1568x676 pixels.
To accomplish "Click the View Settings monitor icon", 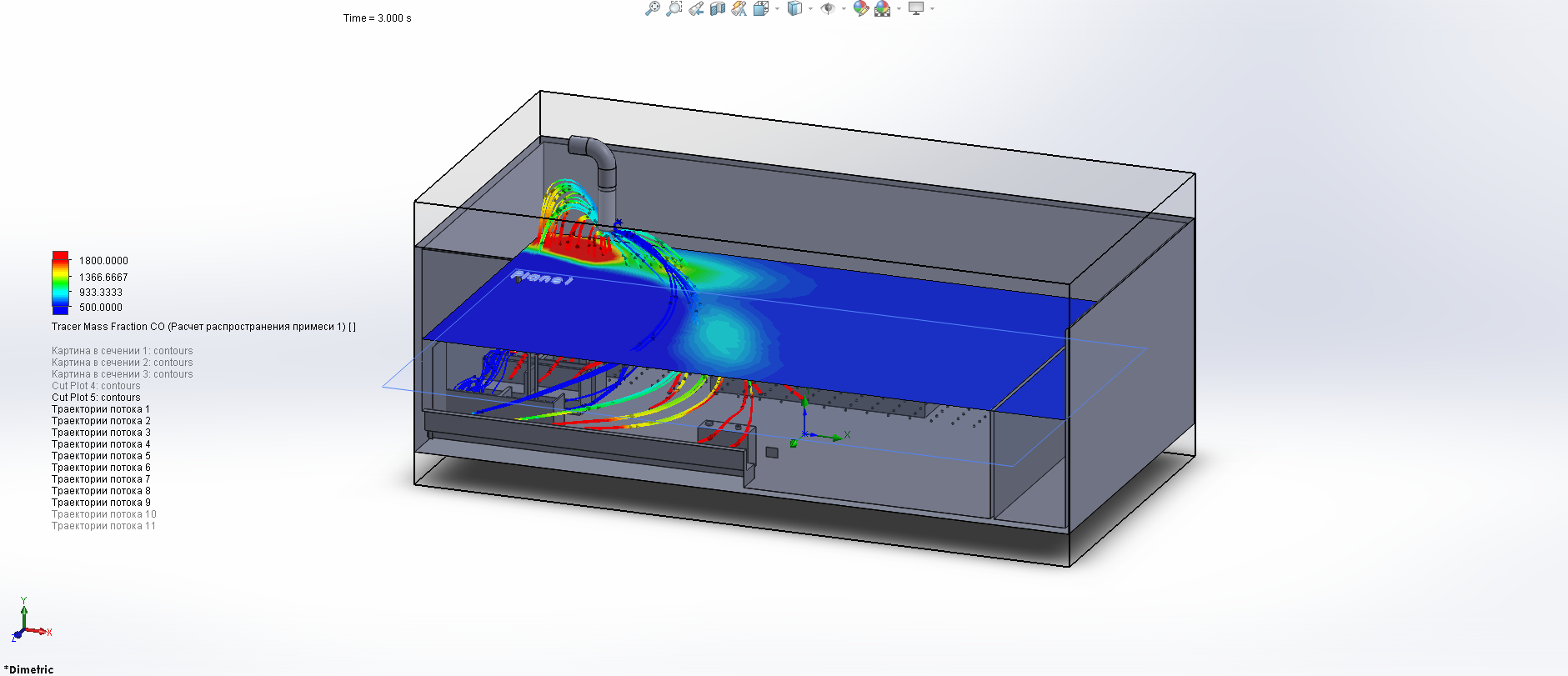I will (x=916, y=8).
